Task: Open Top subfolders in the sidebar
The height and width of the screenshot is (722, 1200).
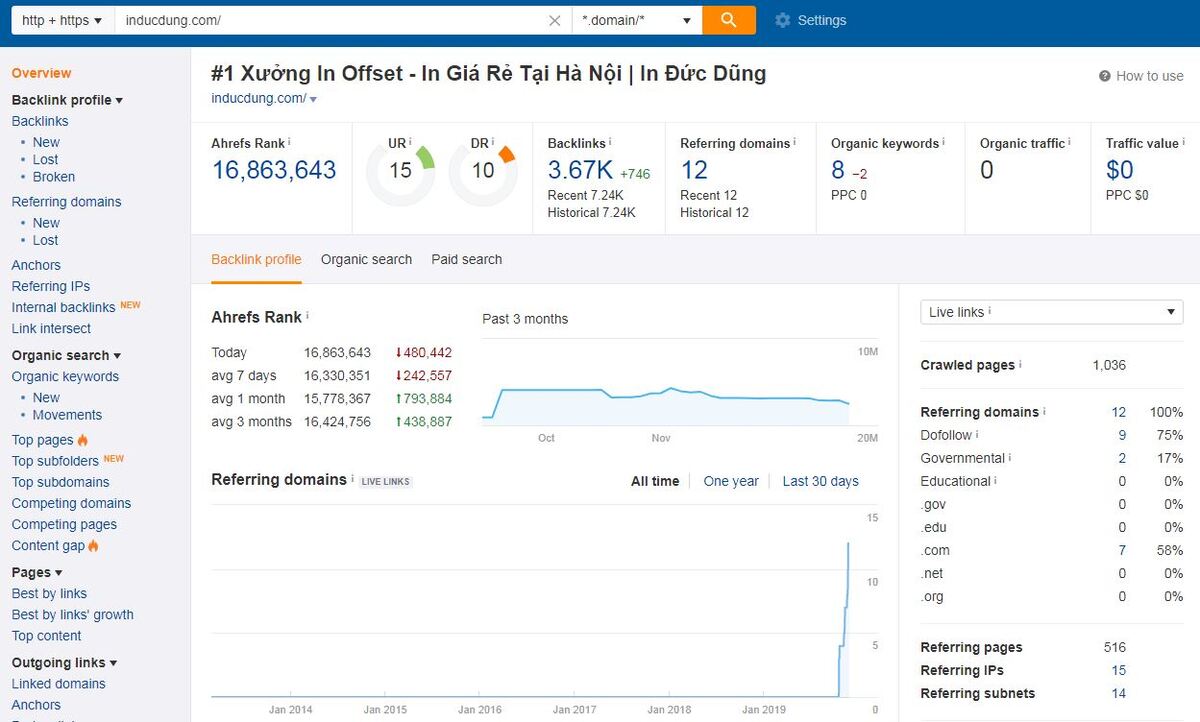Action: [55, 461]
